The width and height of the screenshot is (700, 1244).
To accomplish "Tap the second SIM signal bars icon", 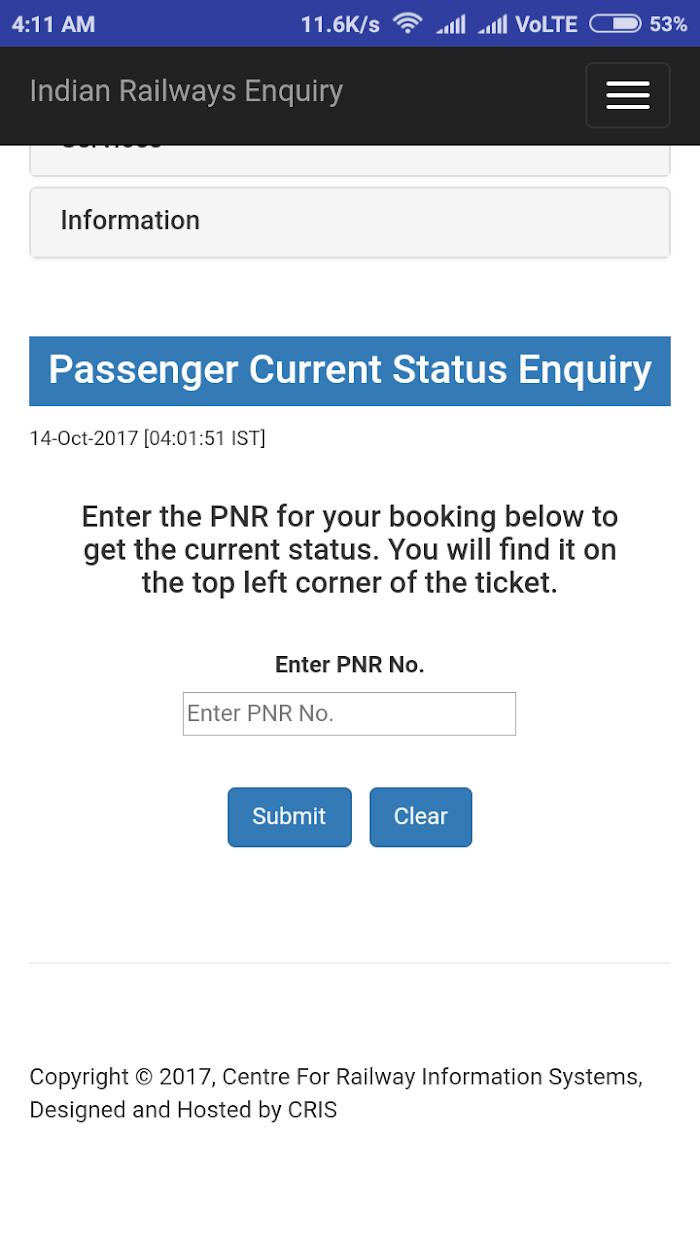I will click(492, 24).
